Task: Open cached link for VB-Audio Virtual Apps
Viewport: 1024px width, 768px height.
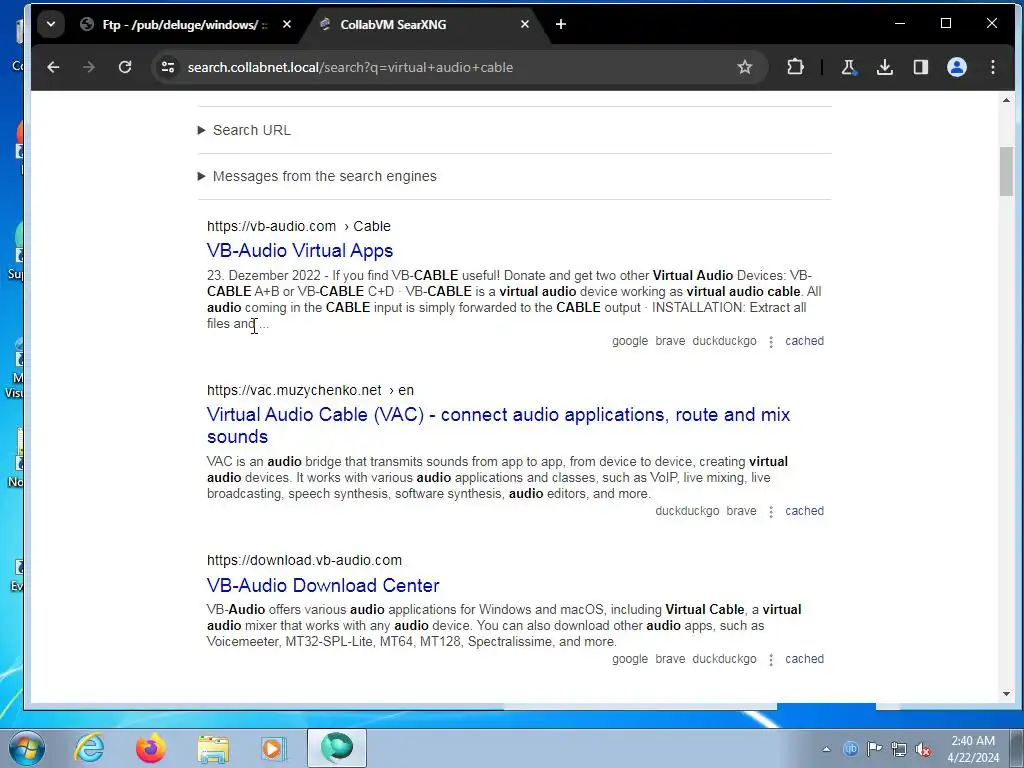Action: pos(804,341)
